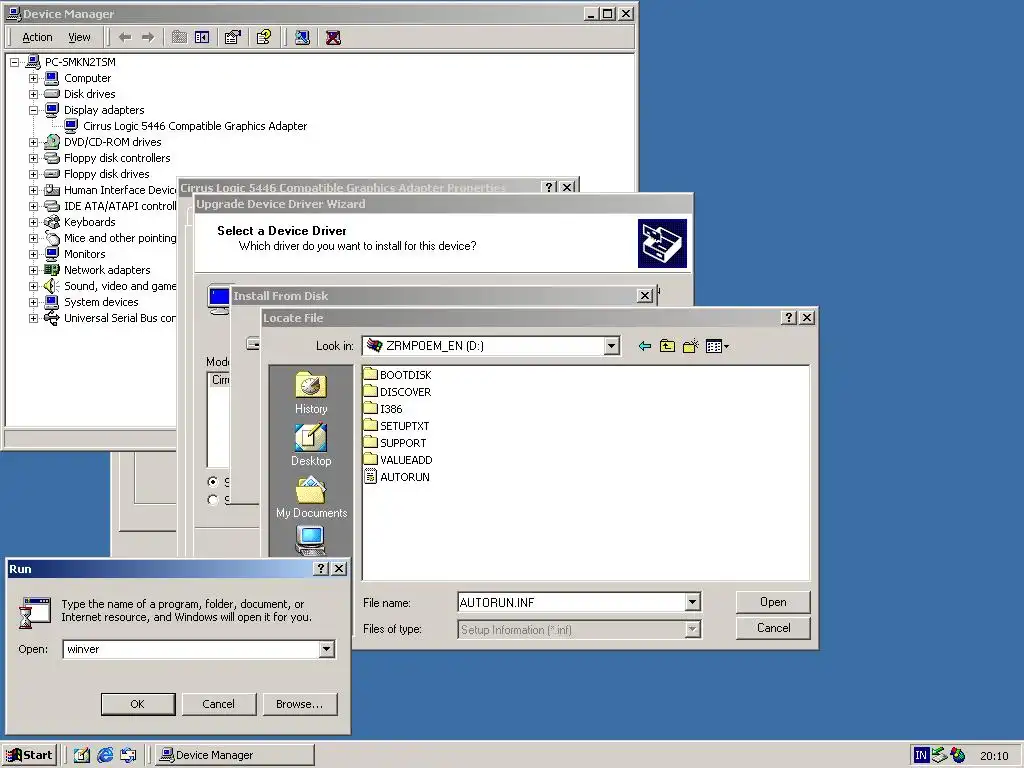Screen dimensions: 1024x768
Task: Select the filled radio button in driver wizard
Action: coord(212,482)
